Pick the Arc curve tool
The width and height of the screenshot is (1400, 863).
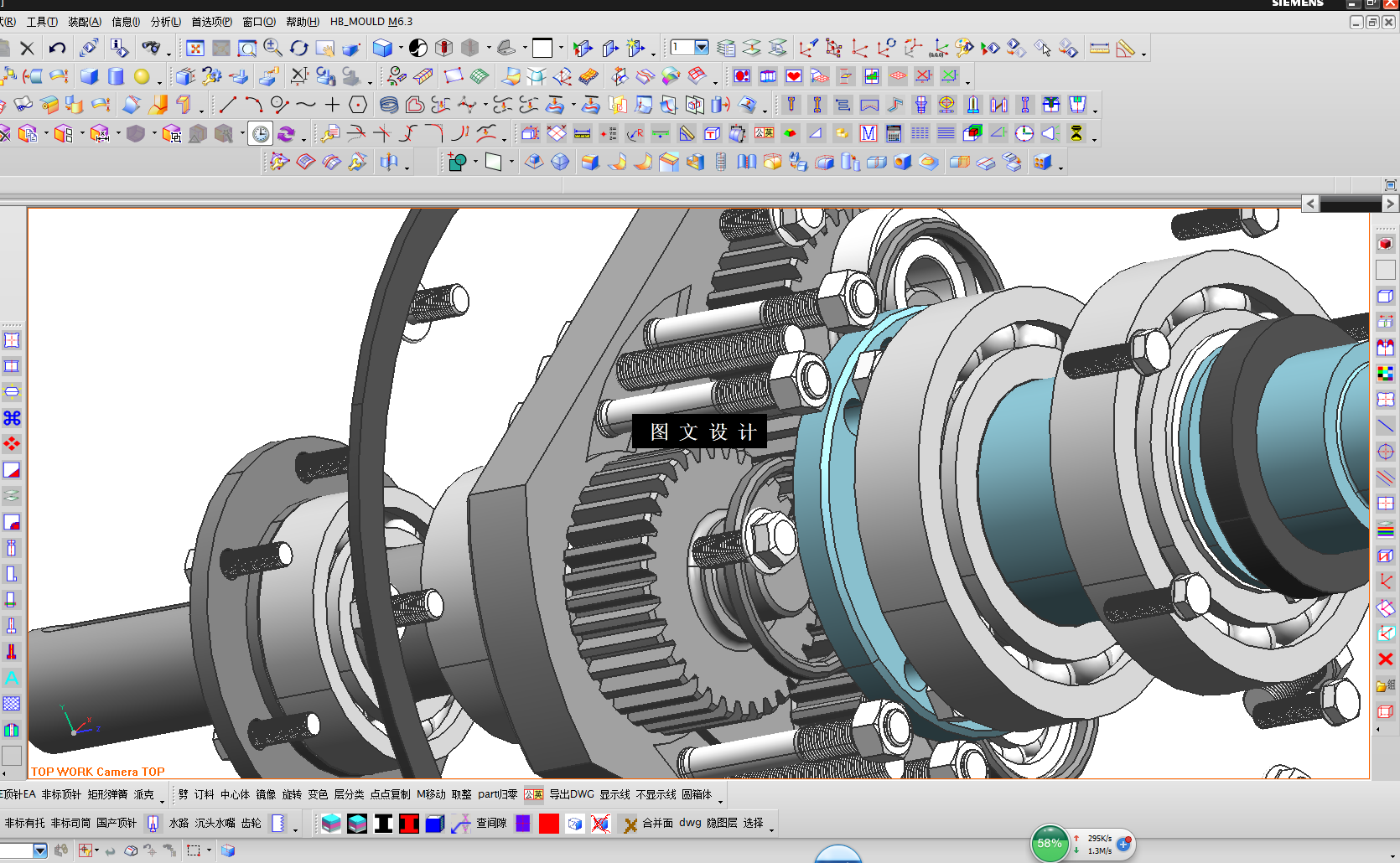coord(254,105)
